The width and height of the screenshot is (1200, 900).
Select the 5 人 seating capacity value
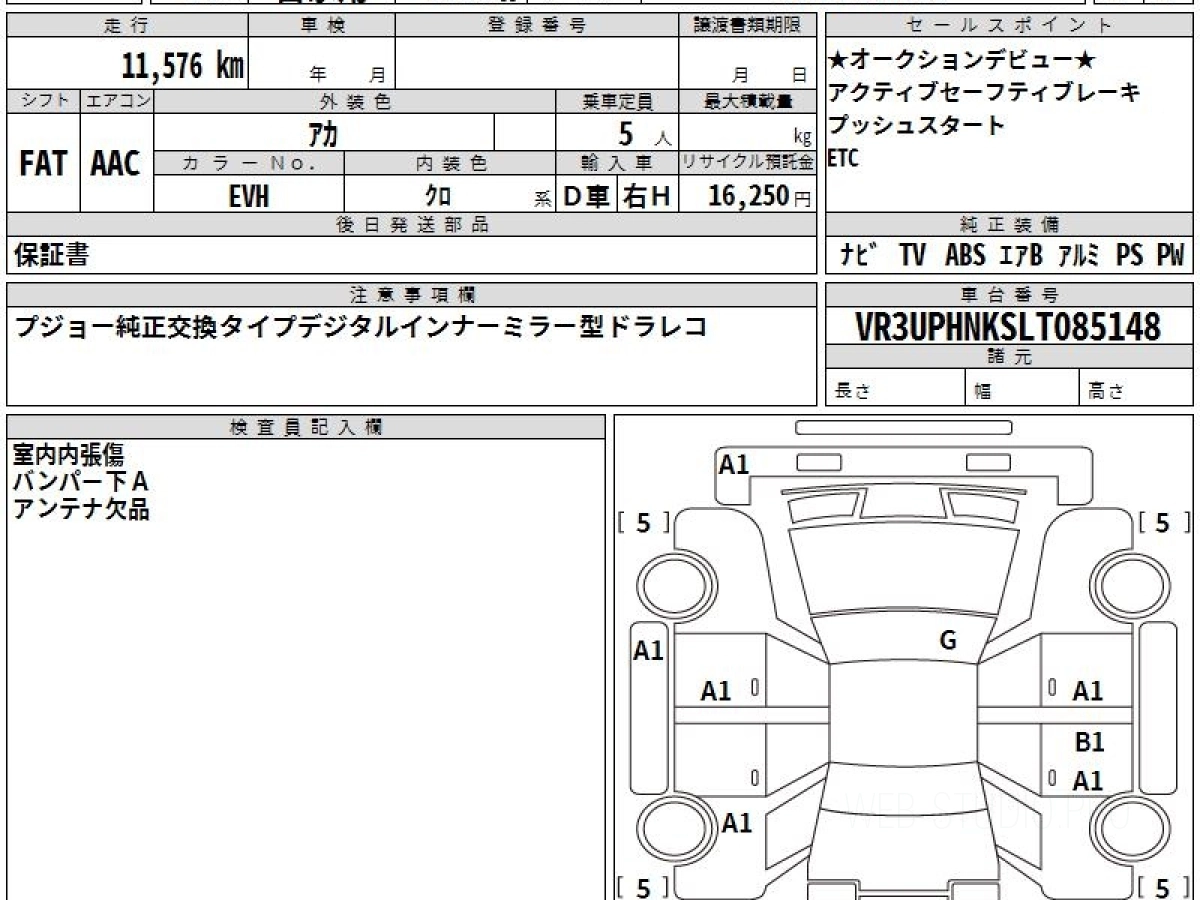click(x=645, y=134)
